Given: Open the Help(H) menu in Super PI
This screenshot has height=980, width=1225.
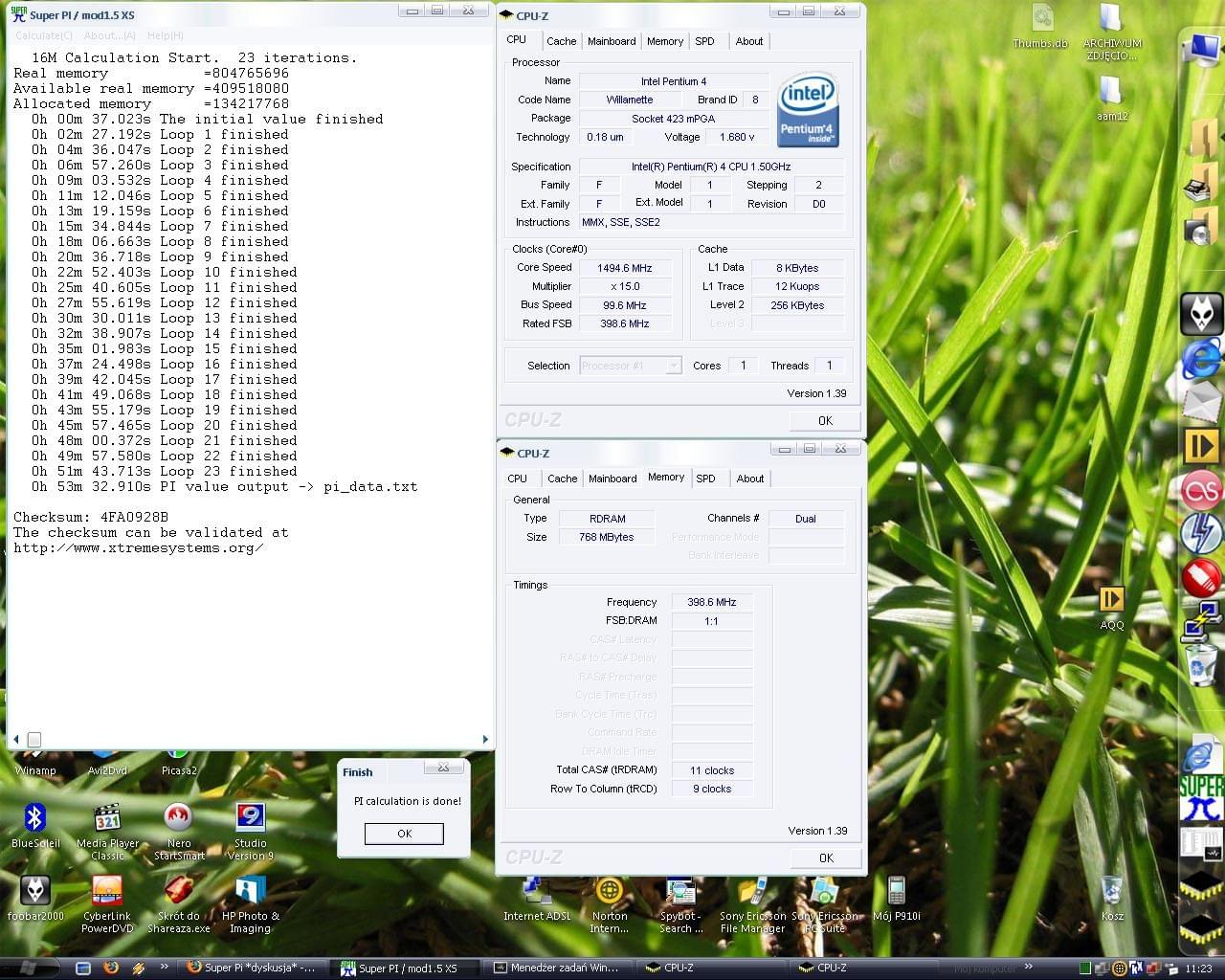Looking at the screenshot, I should [x=166, y=35].
